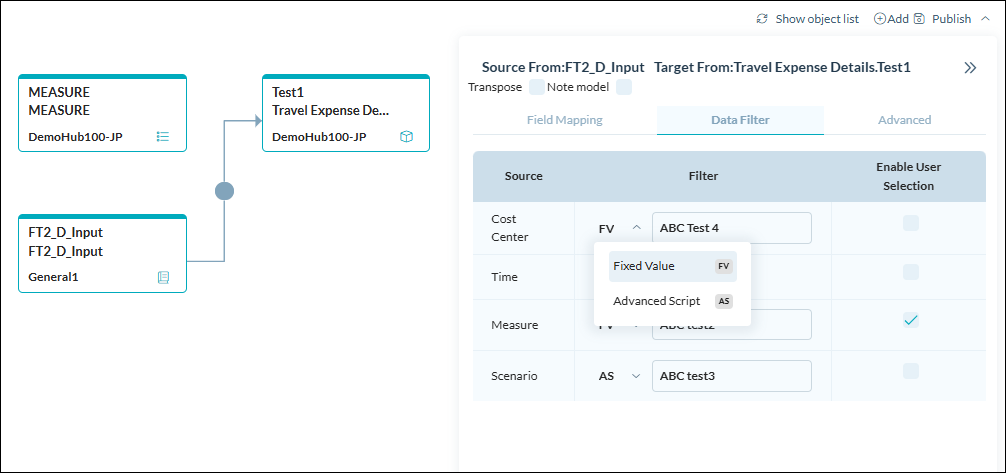Click the Measure source label
Image resolution: width=1006 pixels, height=473 pixels.
(x=515, y=325)
